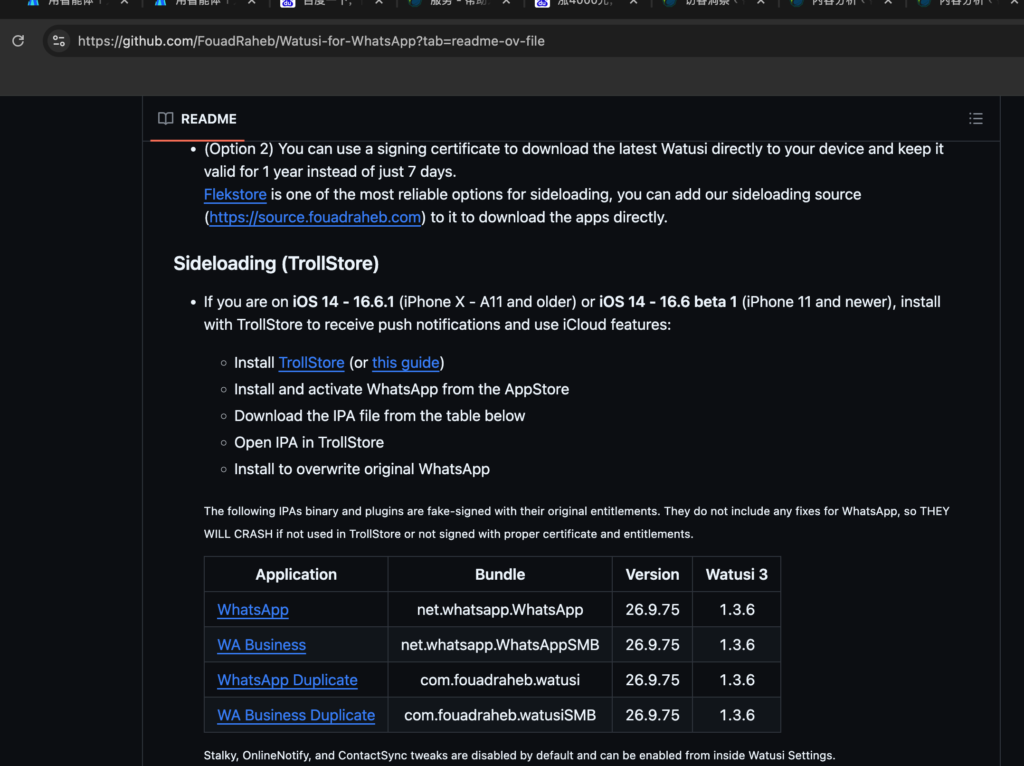The height and width of the screenshot is (766, 1024).
Task: Close the 百度一下 browser tab
Action: pyautogui.click(x=379, y=3)
